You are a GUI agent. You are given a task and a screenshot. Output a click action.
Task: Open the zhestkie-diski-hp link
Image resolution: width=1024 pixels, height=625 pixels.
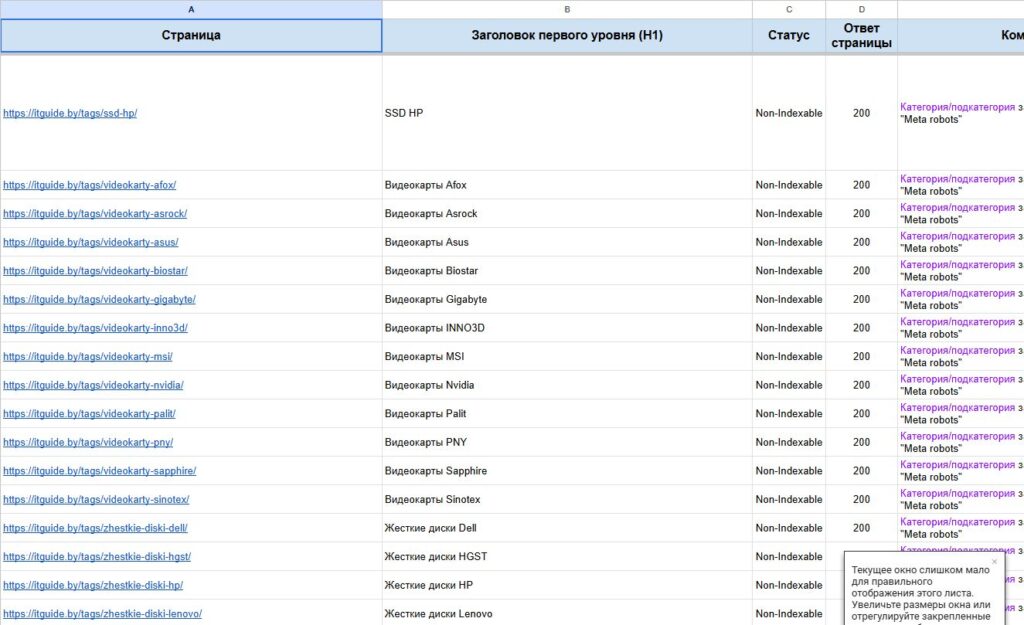93,586
